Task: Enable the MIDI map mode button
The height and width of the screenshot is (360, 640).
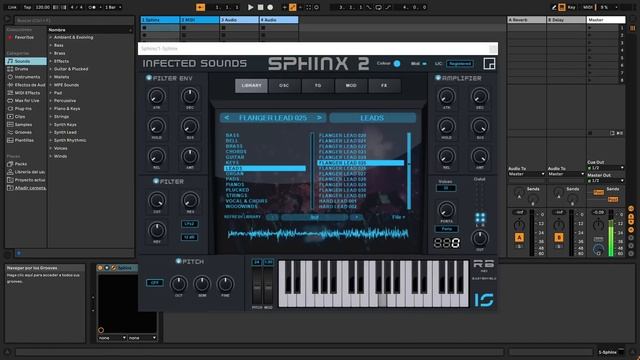Action: tap(587, 7)
